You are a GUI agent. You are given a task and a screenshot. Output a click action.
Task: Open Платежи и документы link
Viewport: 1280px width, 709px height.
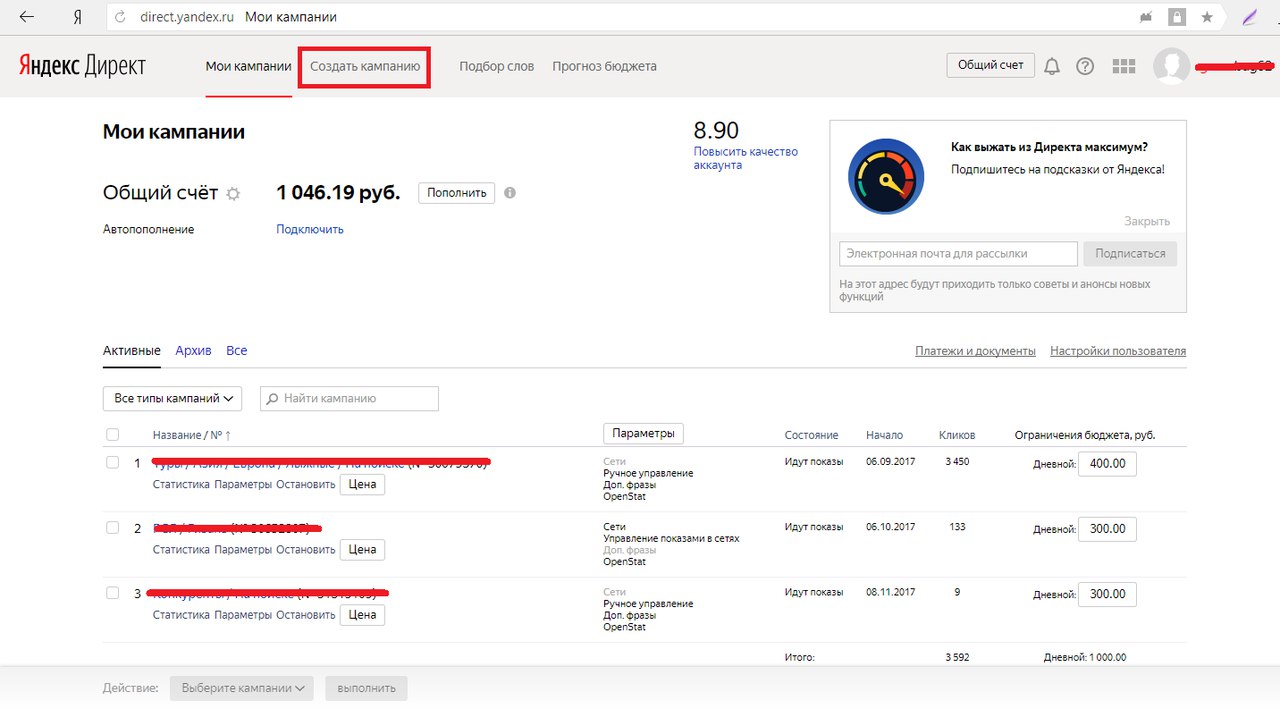tap(975, 351)
